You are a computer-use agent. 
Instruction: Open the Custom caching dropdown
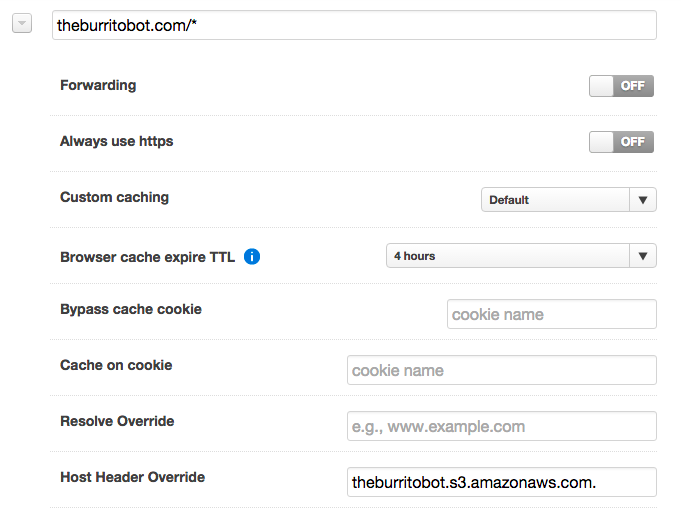568,200
